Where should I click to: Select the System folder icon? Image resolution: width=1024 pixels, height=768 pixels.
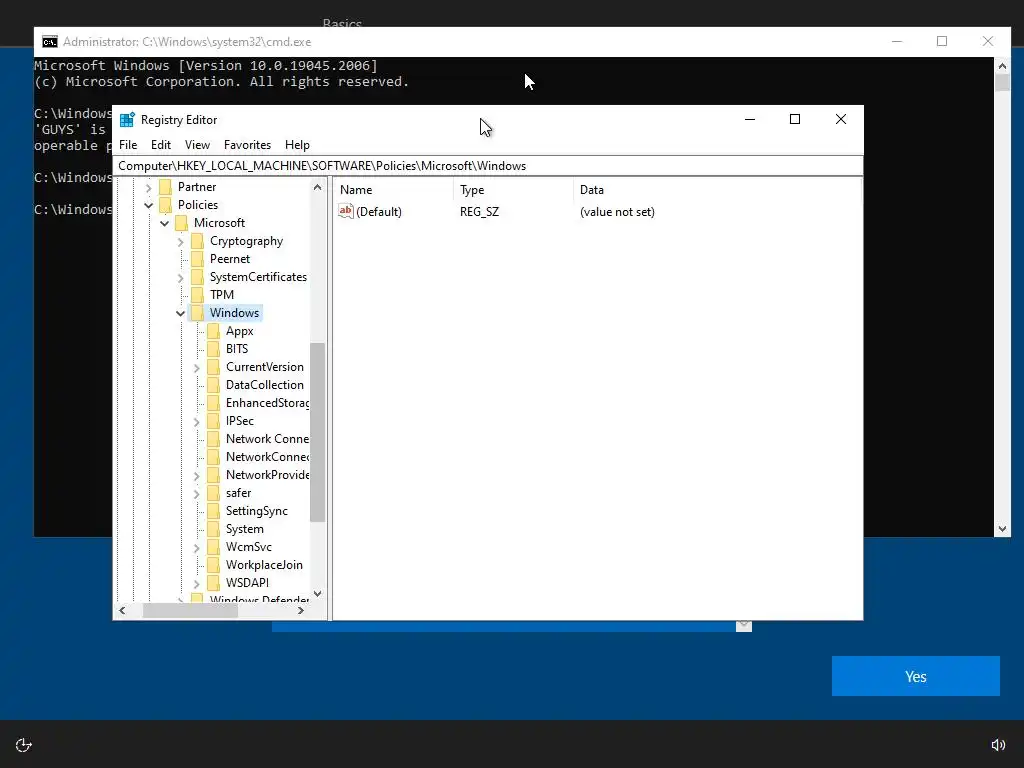pos(214,529)
